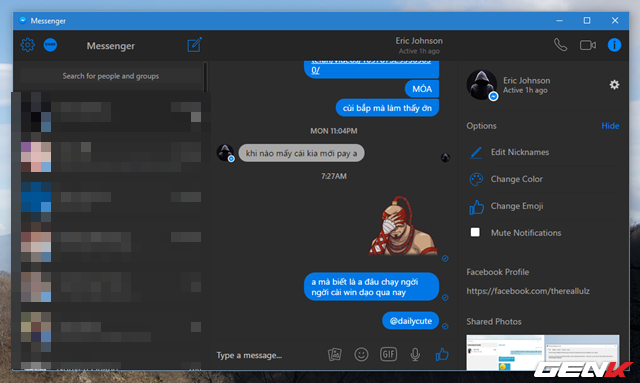Send a thumbs-up like

[x=442, y=354]
